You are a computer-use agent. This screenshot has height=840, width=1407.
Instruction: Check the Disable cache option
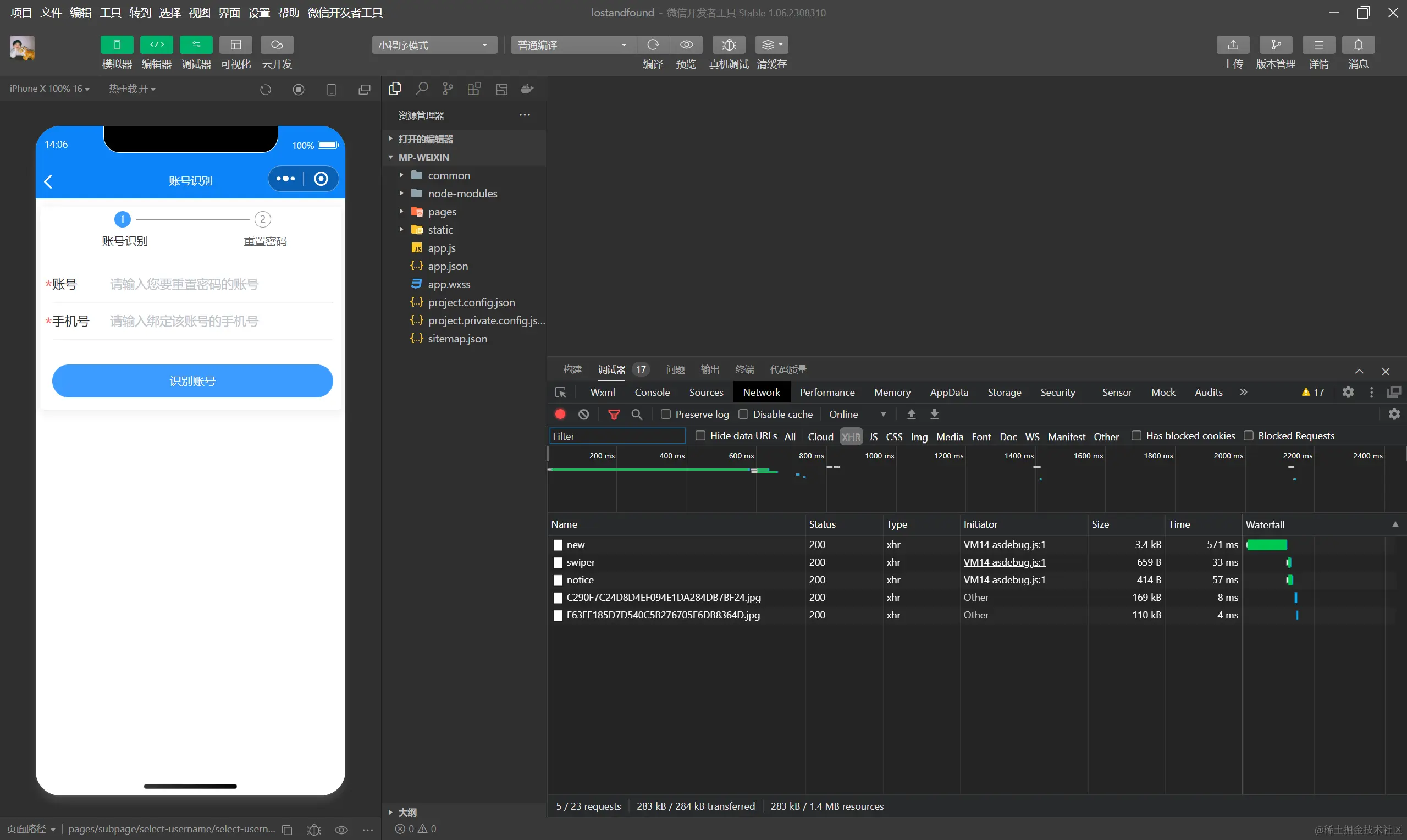tap(743, 415)
